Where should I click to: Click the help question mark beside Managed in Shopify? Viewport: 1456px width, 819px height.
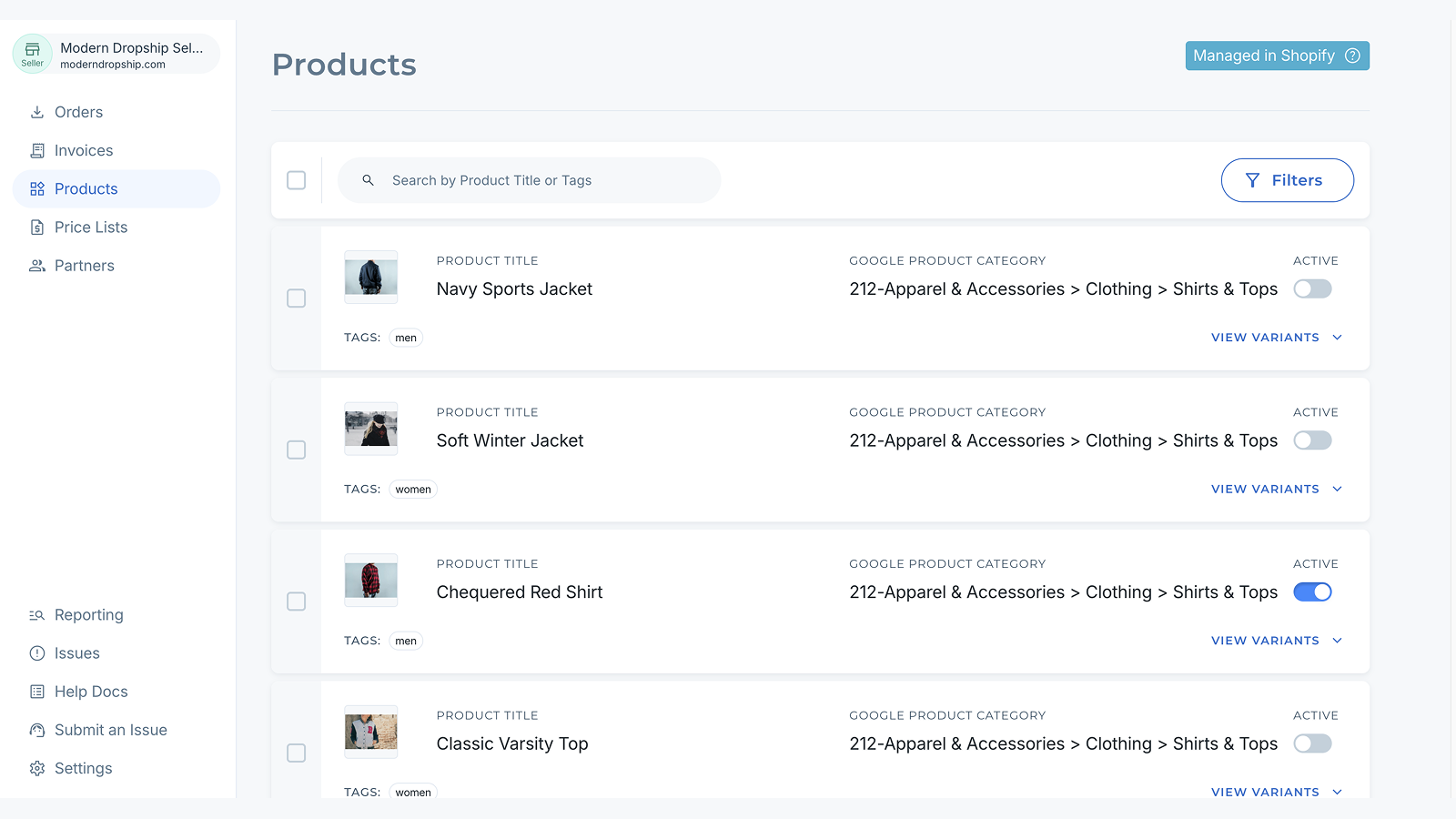point(1352,56)
